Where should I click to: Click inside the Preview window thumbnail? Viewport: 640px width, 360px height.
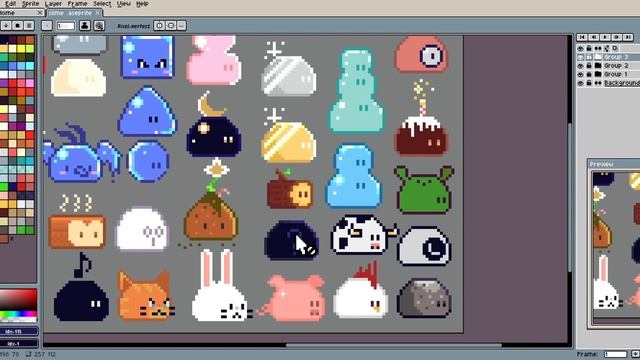pyautogui.click(x=616, y=247)
